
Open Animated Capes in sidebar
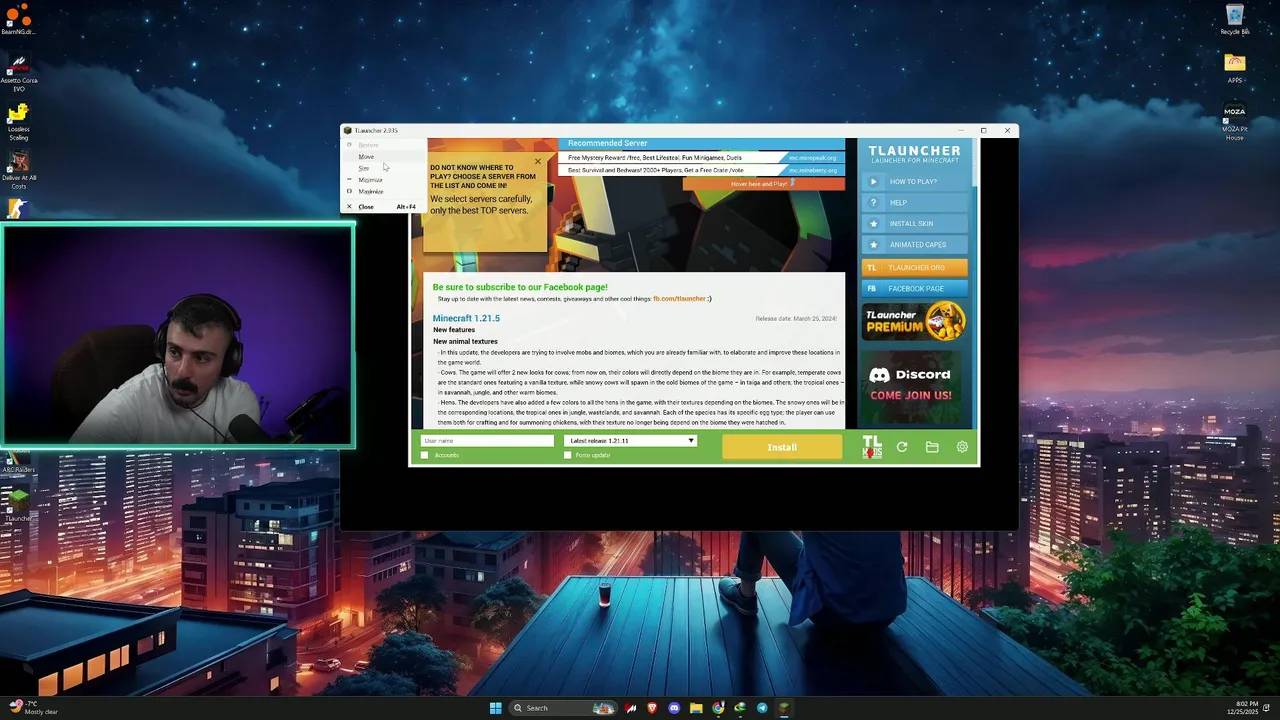point(914,245)
